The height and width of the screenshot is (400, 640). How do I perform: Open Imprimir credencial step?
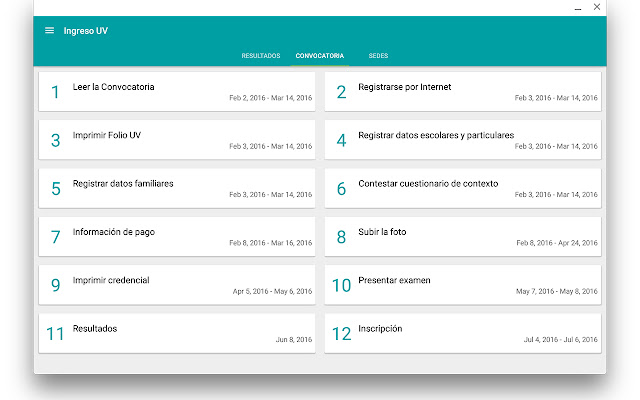(x=177, y=285)
